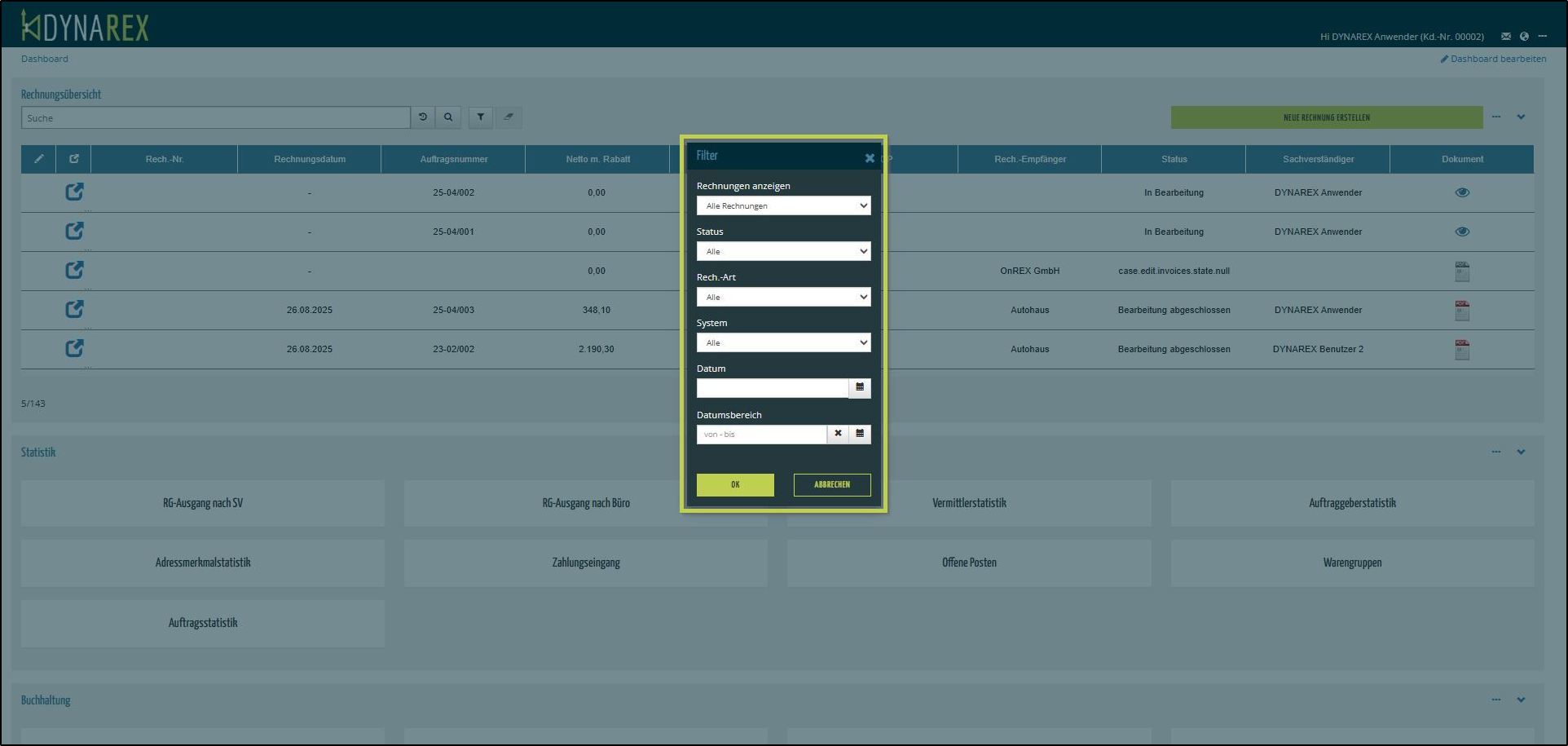Reset search with the undo arrow icon
The height and width of the screenshot is (746, 1568).
tap(423, 117)
